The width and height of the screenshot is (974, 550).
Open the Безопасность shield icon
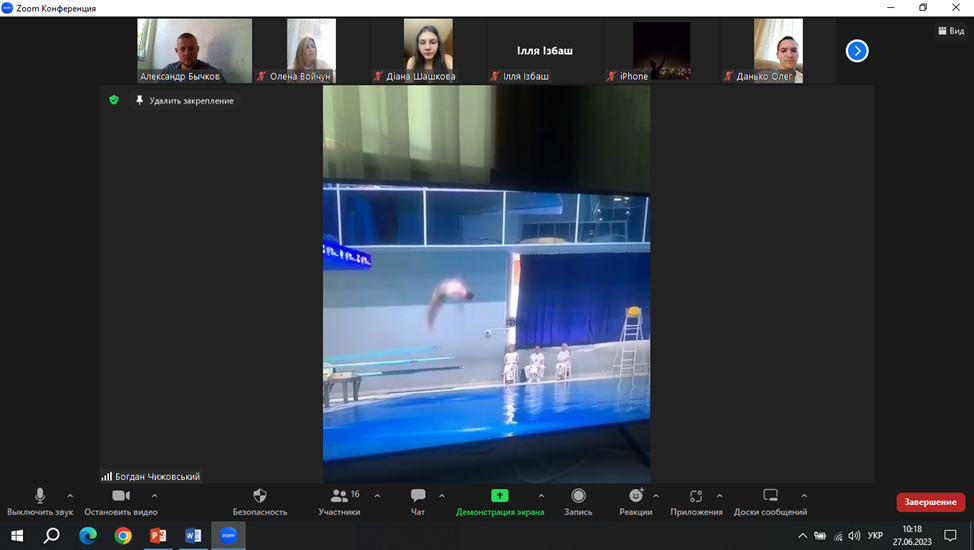(x=260, y=496)
